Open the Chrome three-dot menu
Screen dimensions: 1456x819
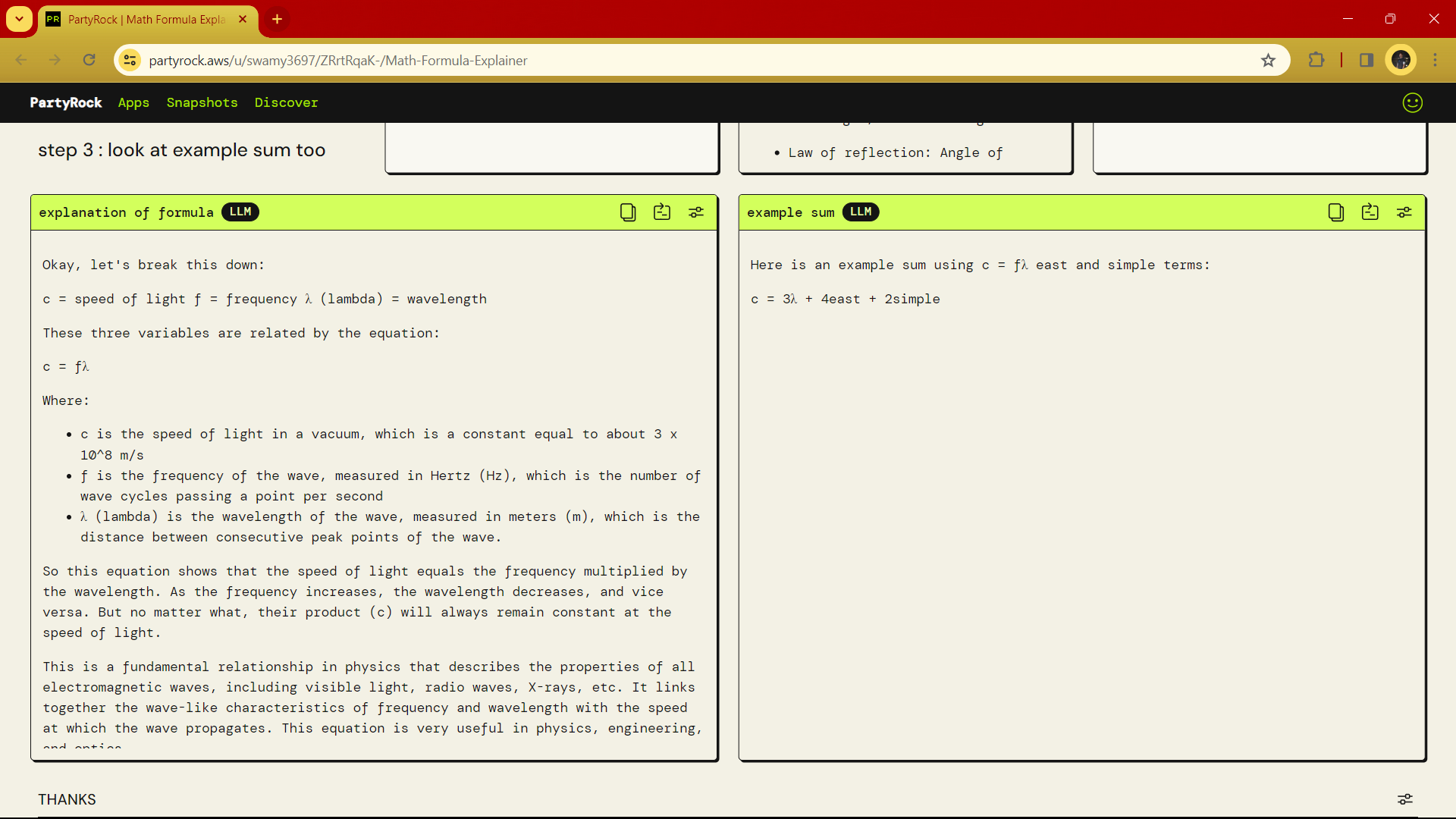[1435, 60]
